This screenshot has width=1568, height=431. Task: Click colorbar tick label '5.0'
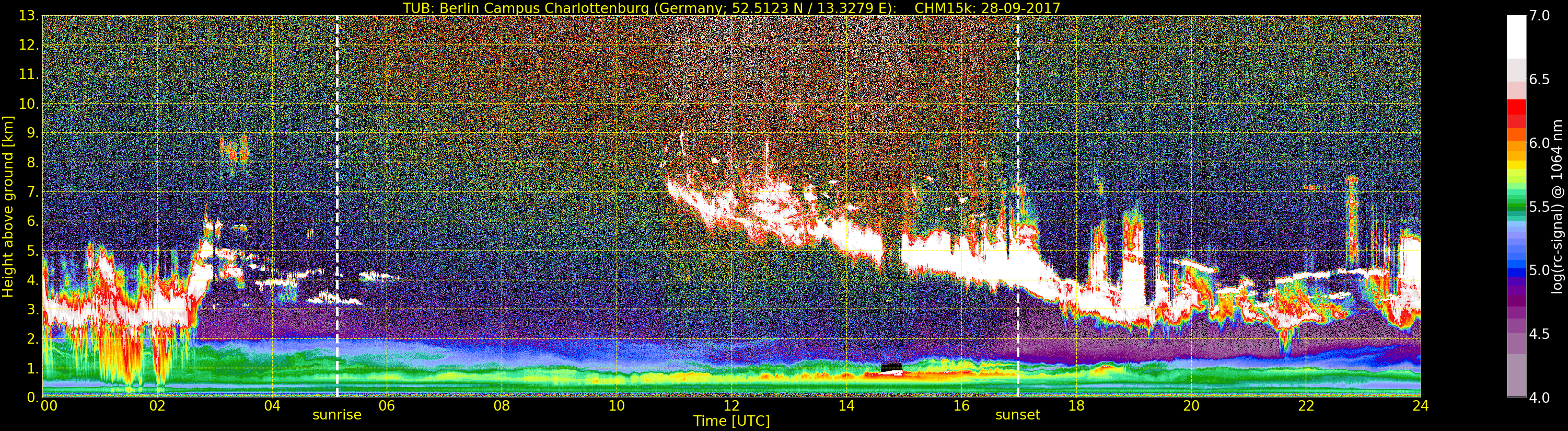1539,270
